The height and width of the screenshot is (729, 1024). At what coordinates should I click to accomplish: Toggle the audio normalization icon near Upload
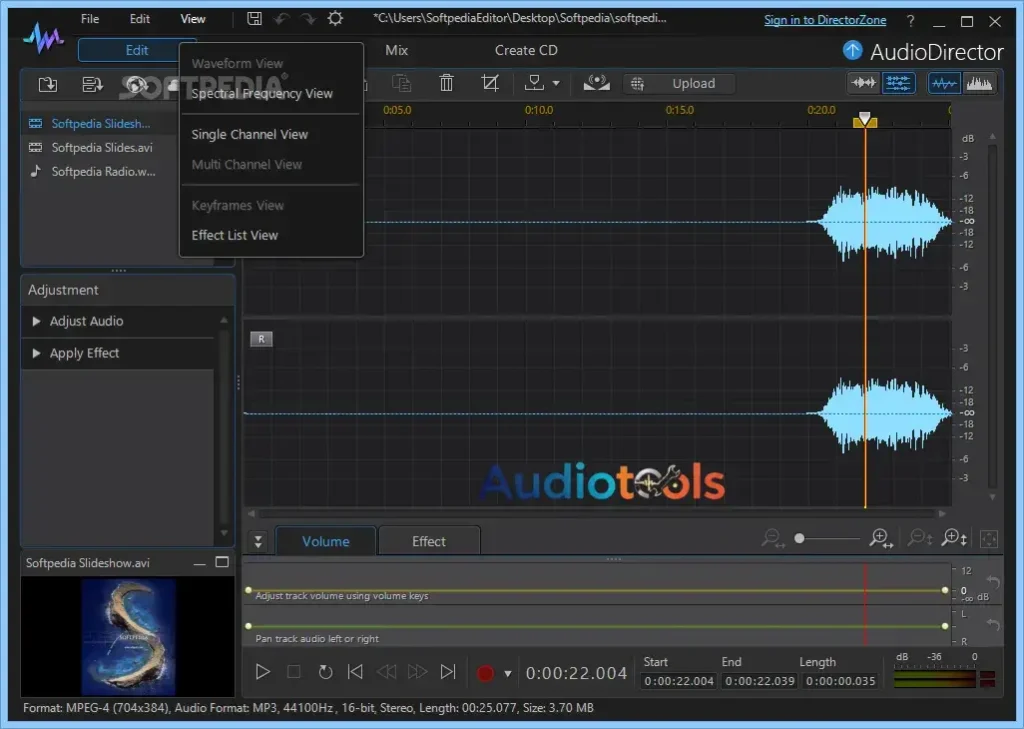pos(597,83)
